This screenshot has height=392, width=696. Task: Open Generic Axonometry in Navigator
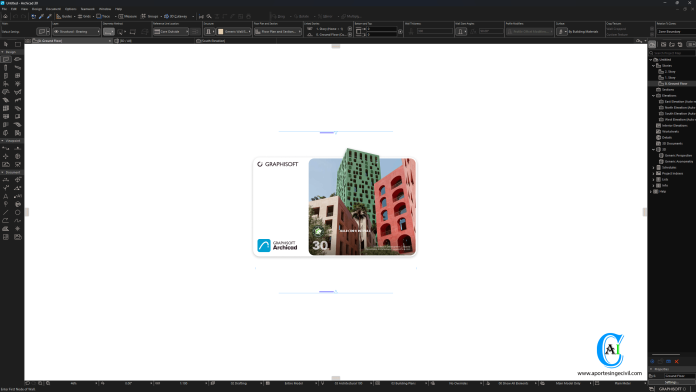pyautogui.click(x=678, y=161)
